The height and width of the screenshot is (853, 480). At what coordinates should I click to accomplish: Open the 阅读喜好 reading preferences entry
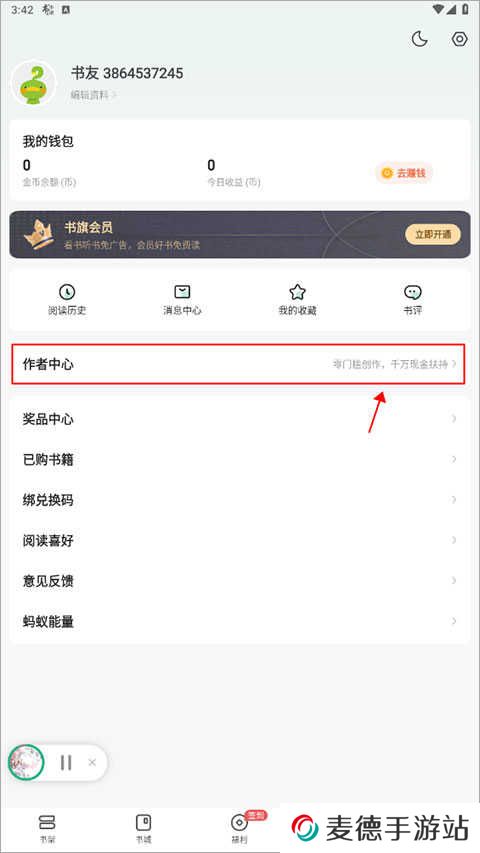(239, 540)
